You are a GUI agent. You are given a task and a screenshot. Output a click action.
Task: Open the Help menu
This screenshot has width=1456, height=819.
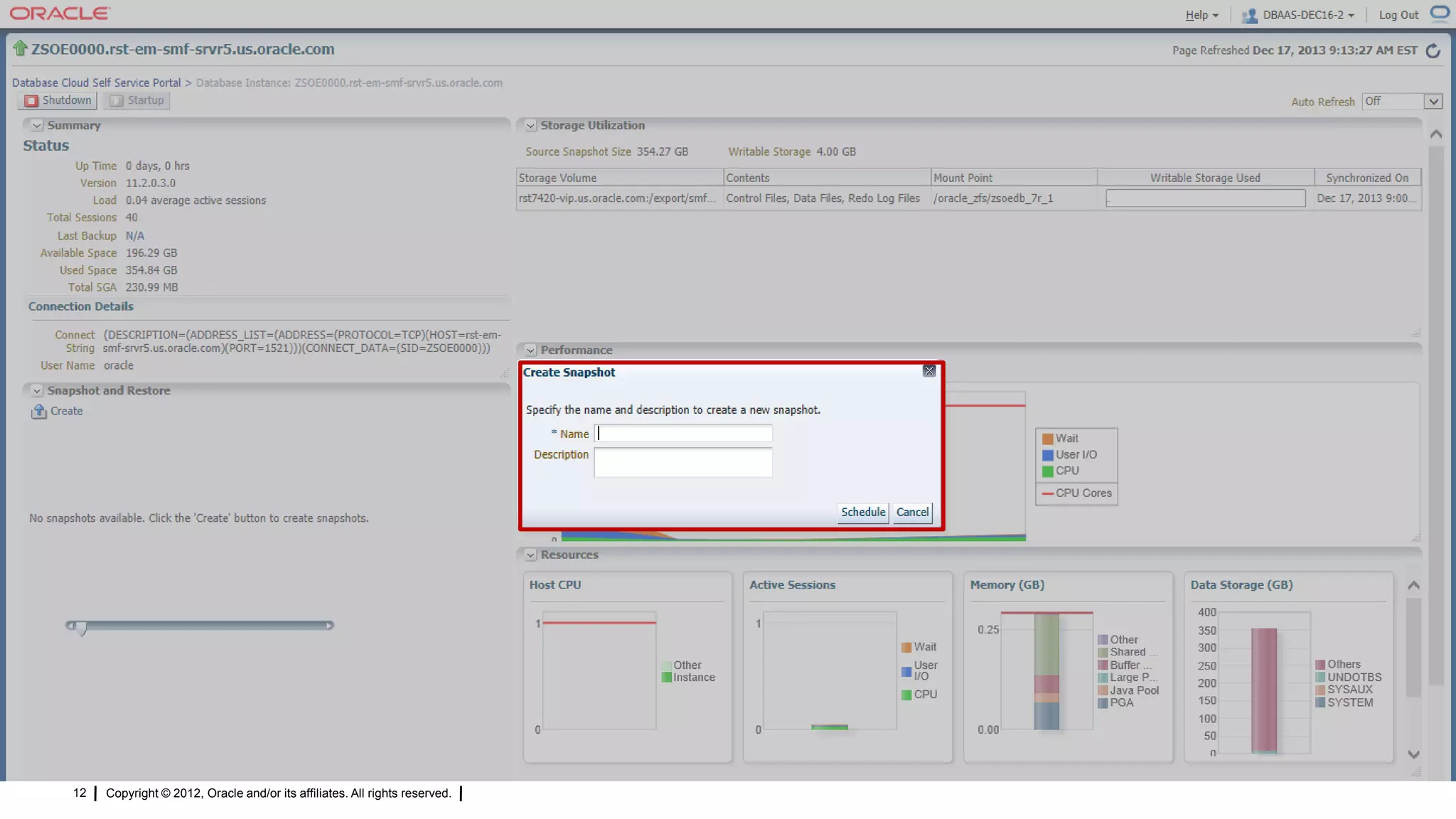pyautogui.click(x=1201, y=15)
